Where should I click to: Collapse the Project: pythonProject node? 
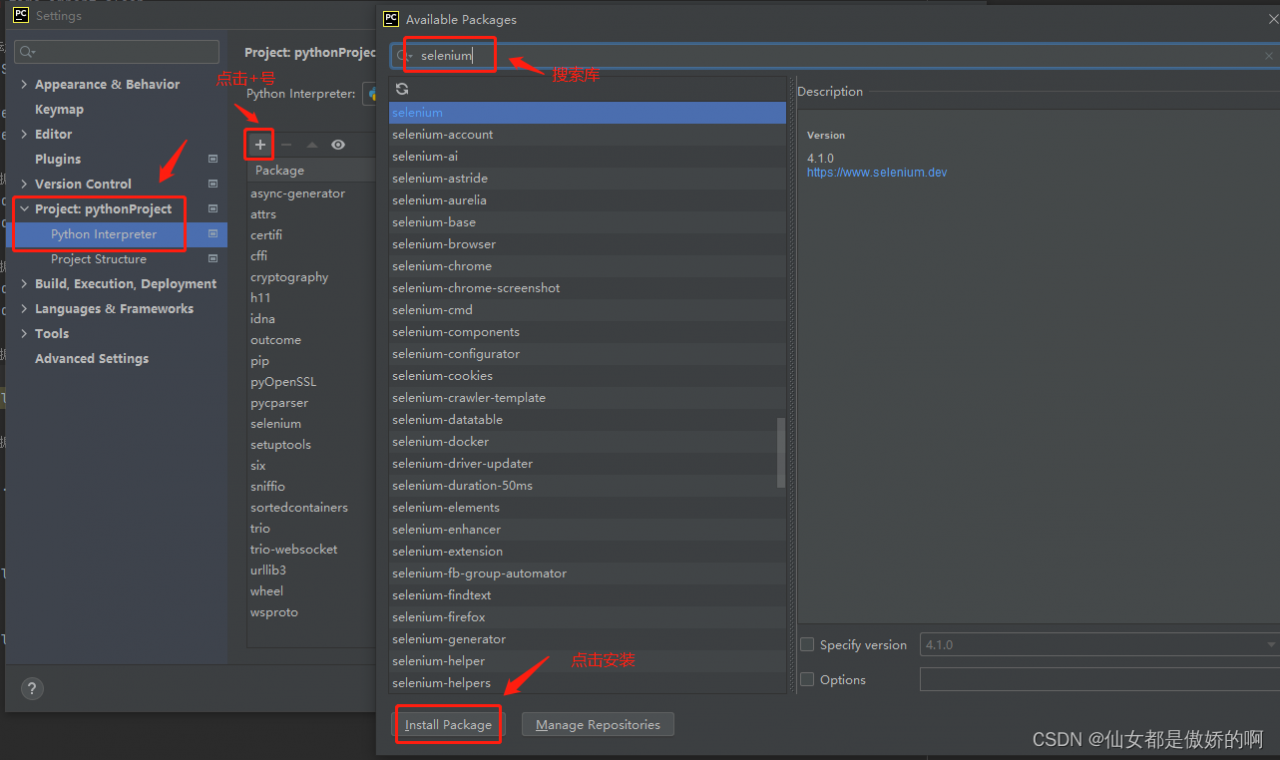coord(24,209)
